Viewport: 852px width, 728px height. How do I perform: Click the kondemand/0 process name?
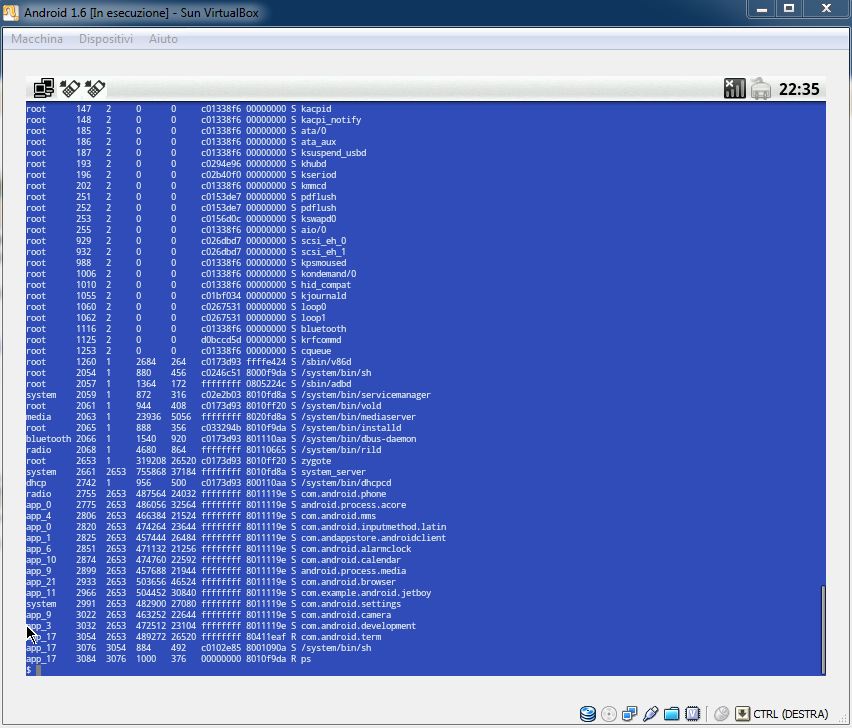click(x=329, y=274)
